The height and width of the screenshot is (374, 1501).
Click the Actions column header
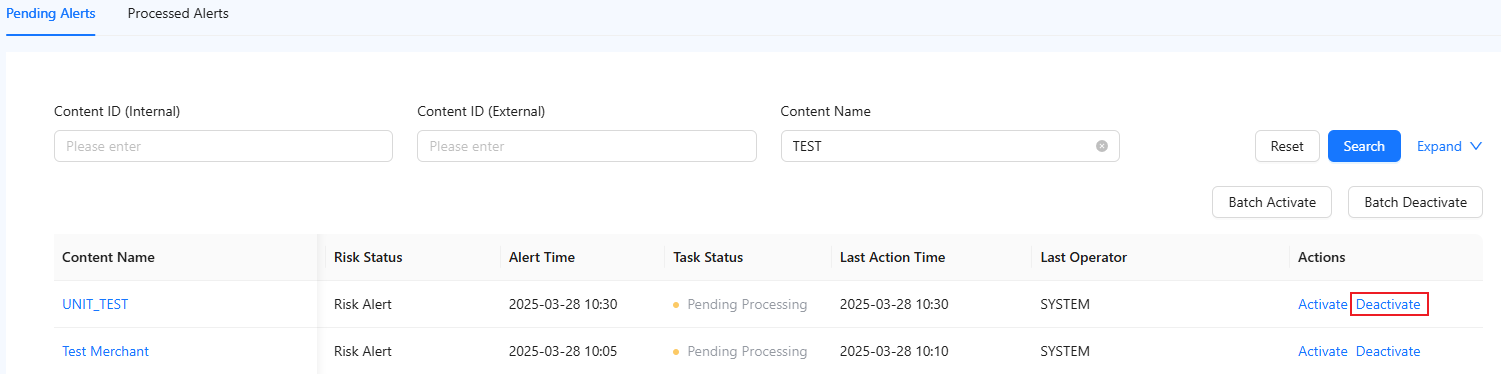1321,257
